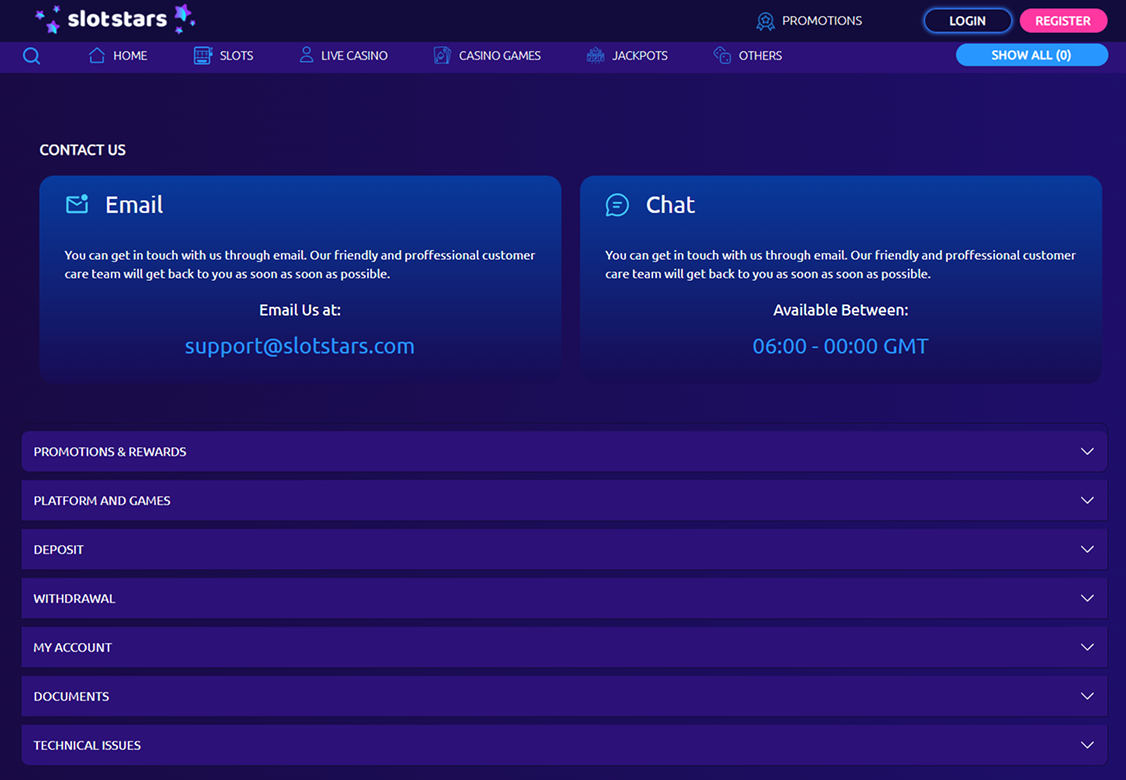This screenshot has width=1126, height=780.
Task: Click the slotstars logo
Action: pos(115,19)
